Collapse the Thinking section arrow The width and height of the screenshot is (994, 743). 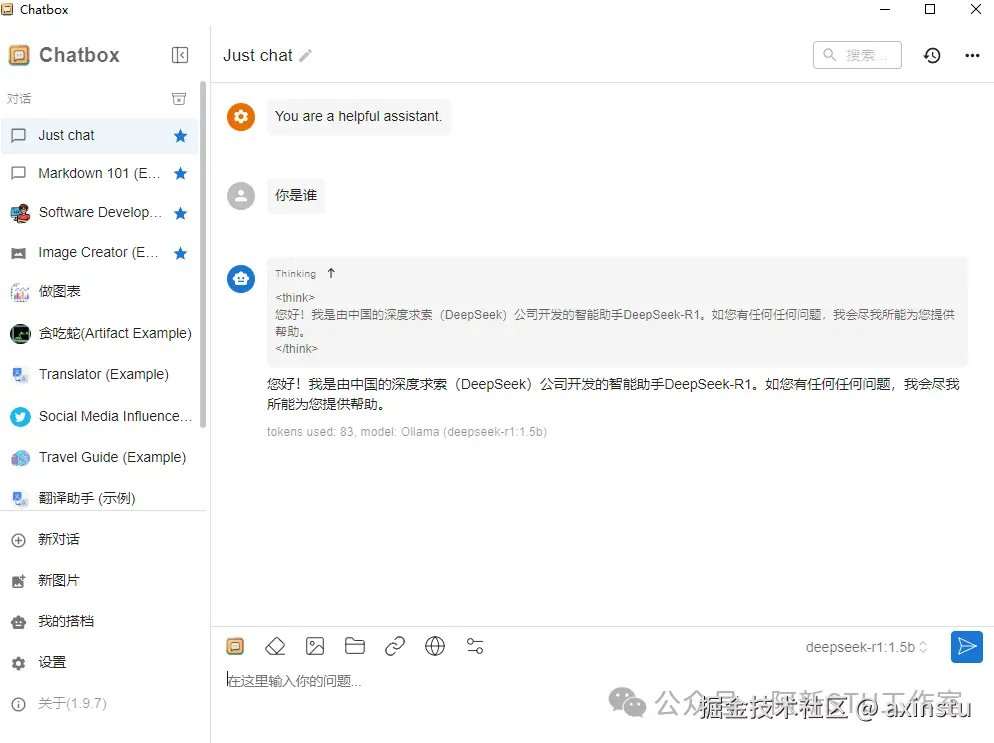point(331,273)
